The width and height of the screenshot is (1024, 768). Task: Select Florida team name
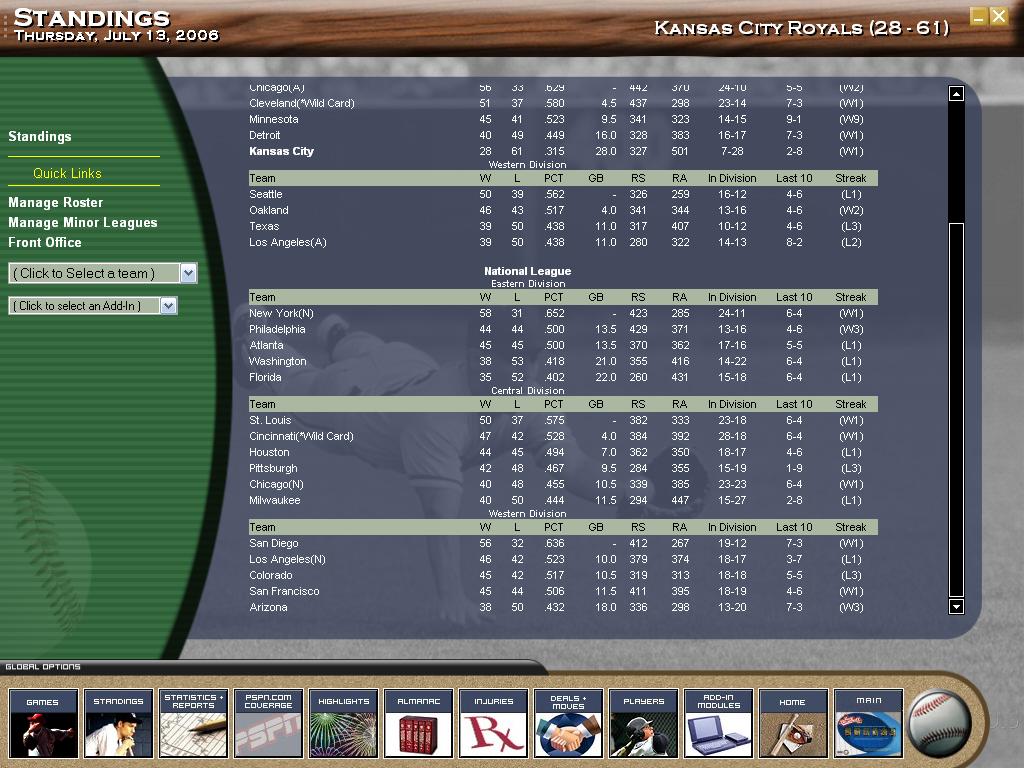(265, 377)
